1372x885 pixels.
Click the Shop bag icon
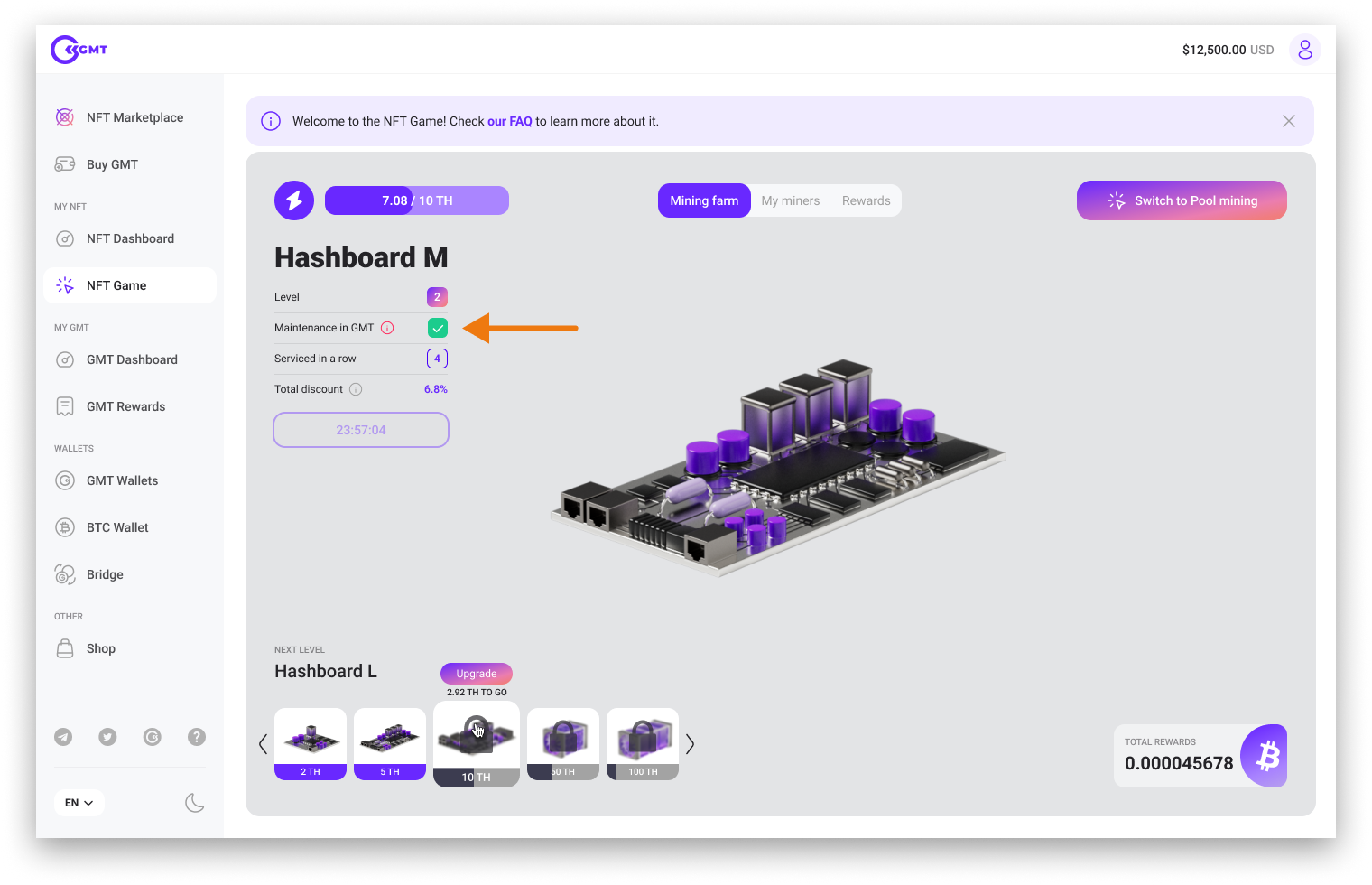[x=65, y=648]
